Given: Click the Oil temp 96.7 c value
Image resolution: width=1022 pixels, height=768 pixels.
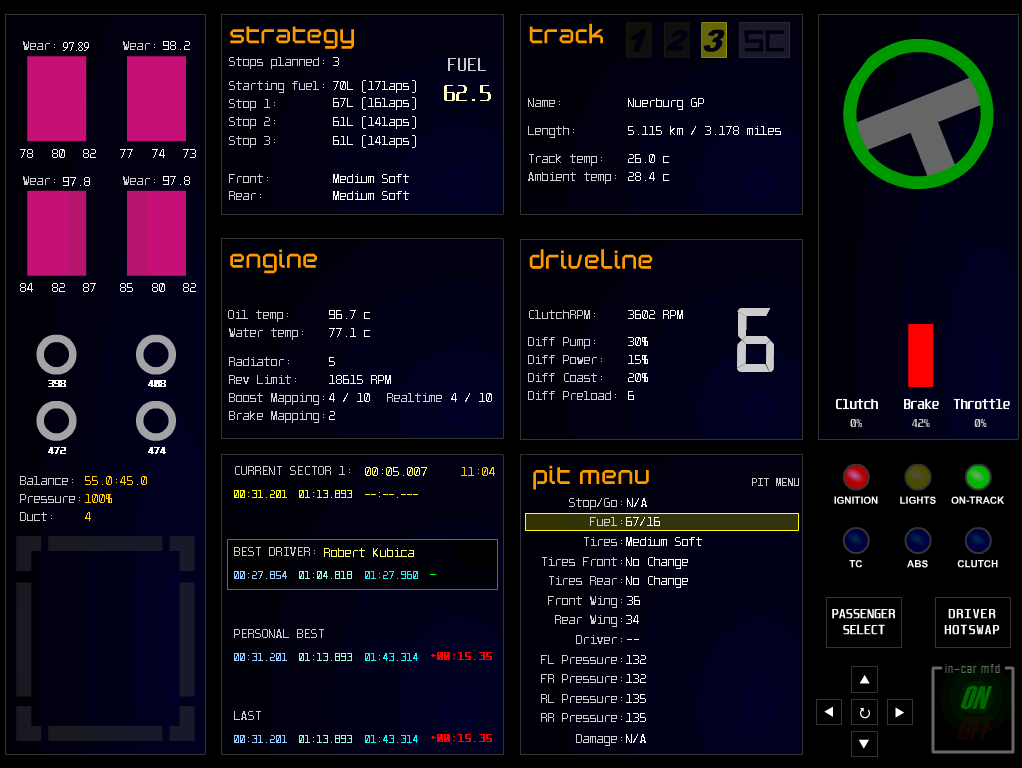Looking at the screenshot, I should pos(349,315).
